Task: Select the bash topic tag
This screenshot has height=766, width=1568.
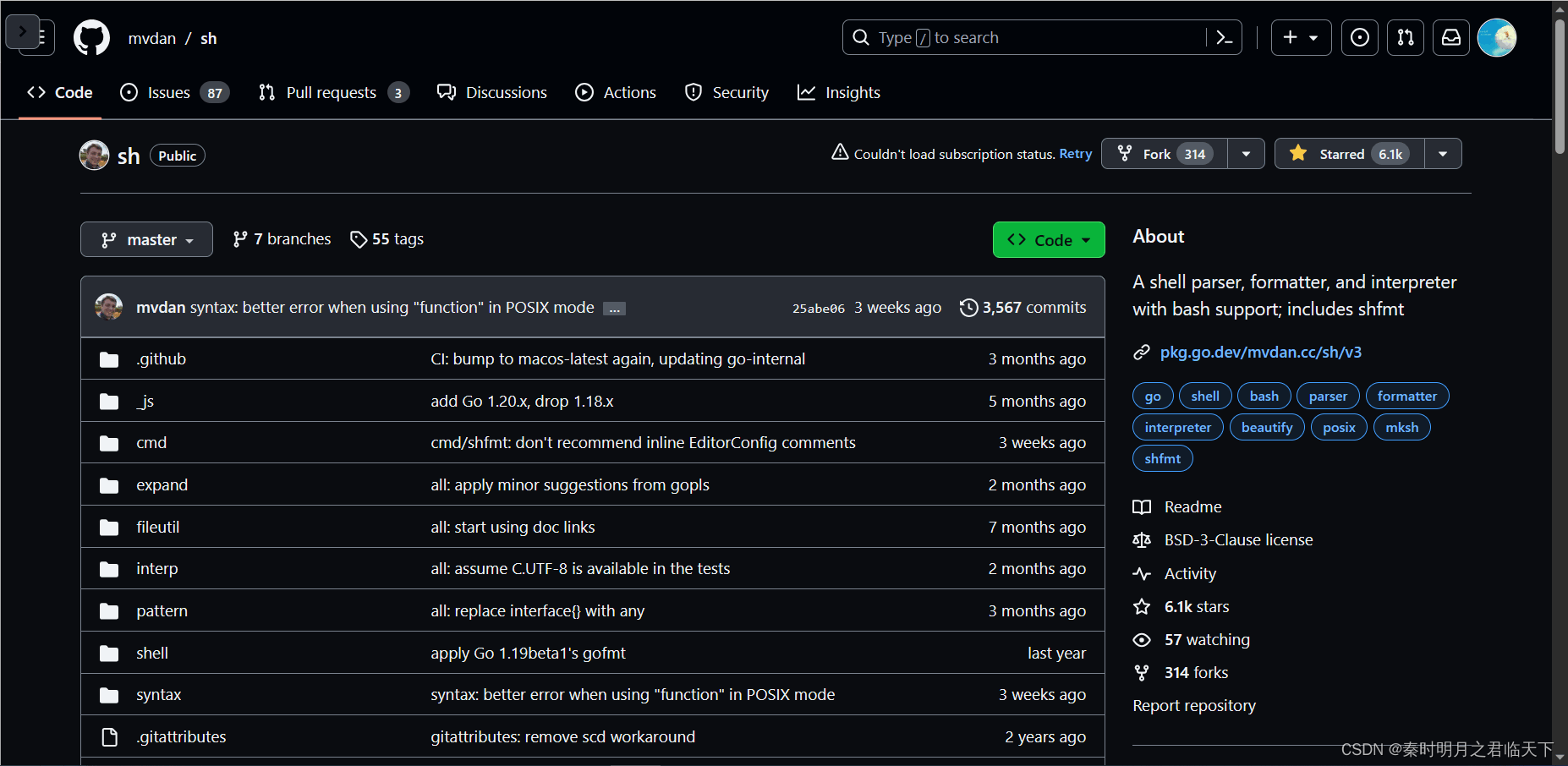Action: (1264, 396)
